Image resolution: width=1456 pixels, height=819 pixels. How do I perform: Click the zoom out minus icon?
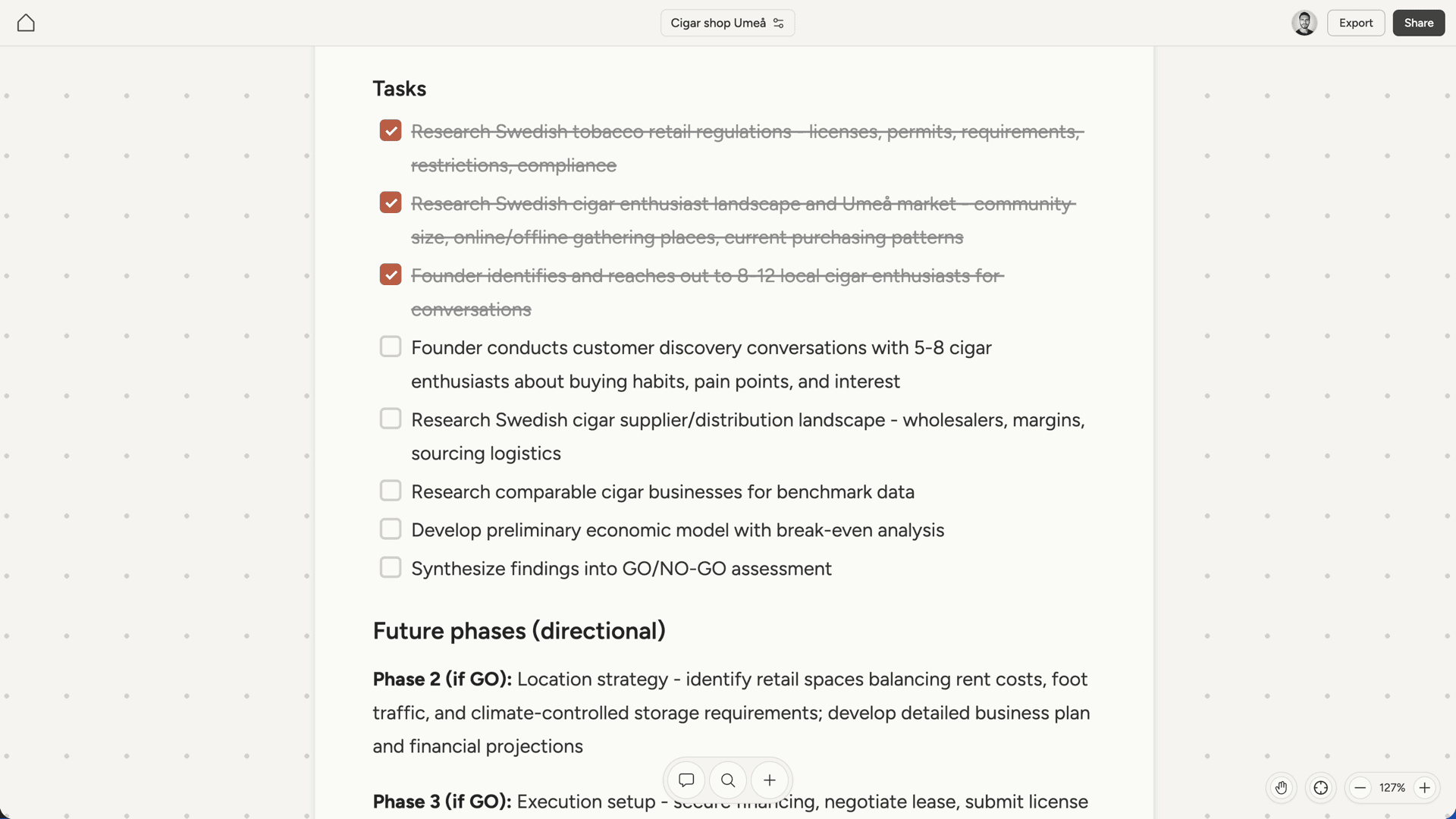point(1360,788)
